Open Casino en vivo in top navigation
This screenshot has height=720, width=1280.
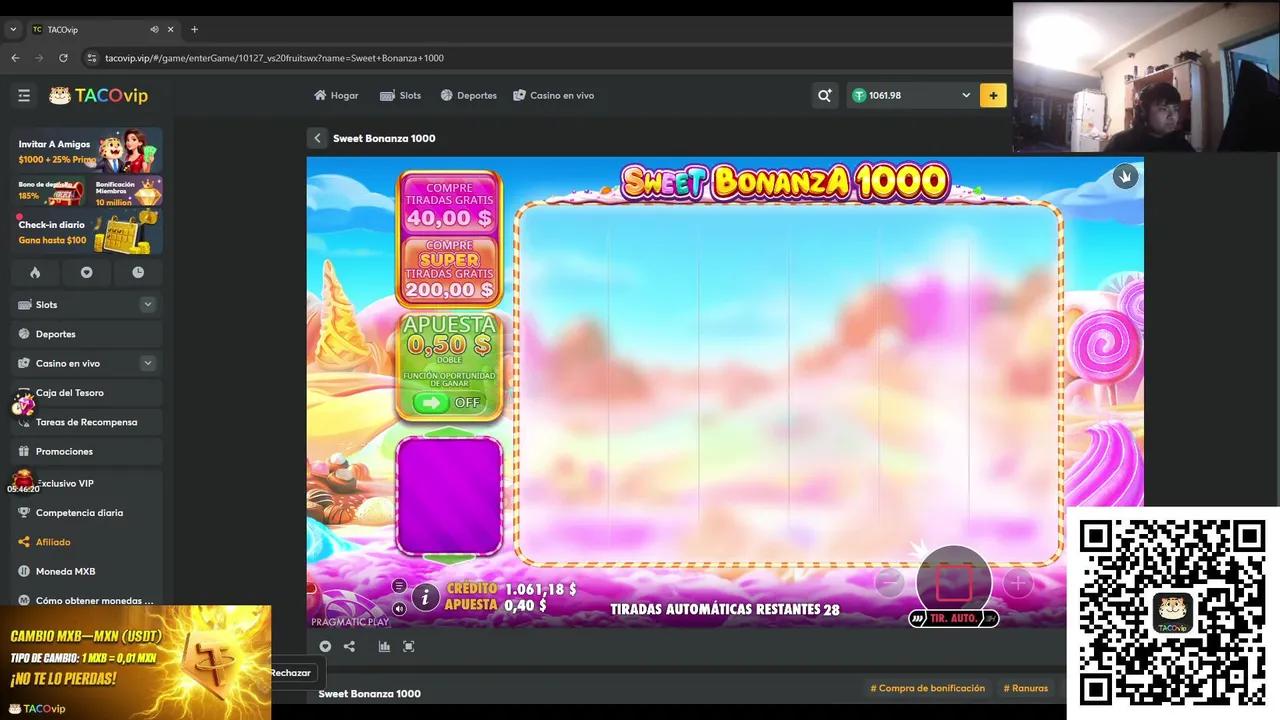[x=553, y=96]
